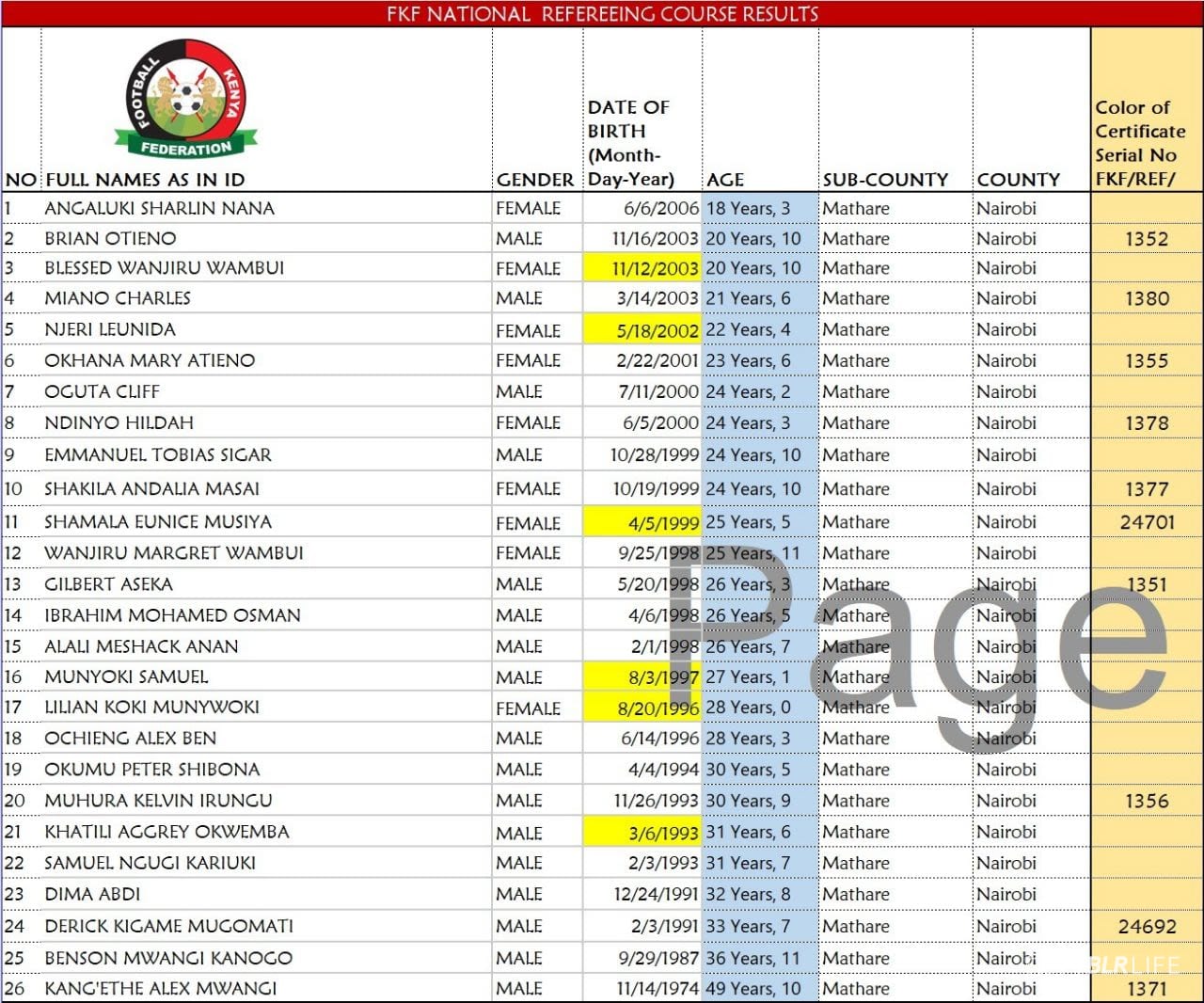Select the name ALALI MESHACK ANAN
This screenshot has height=1003, width=1204.
[x=142, y=646]
